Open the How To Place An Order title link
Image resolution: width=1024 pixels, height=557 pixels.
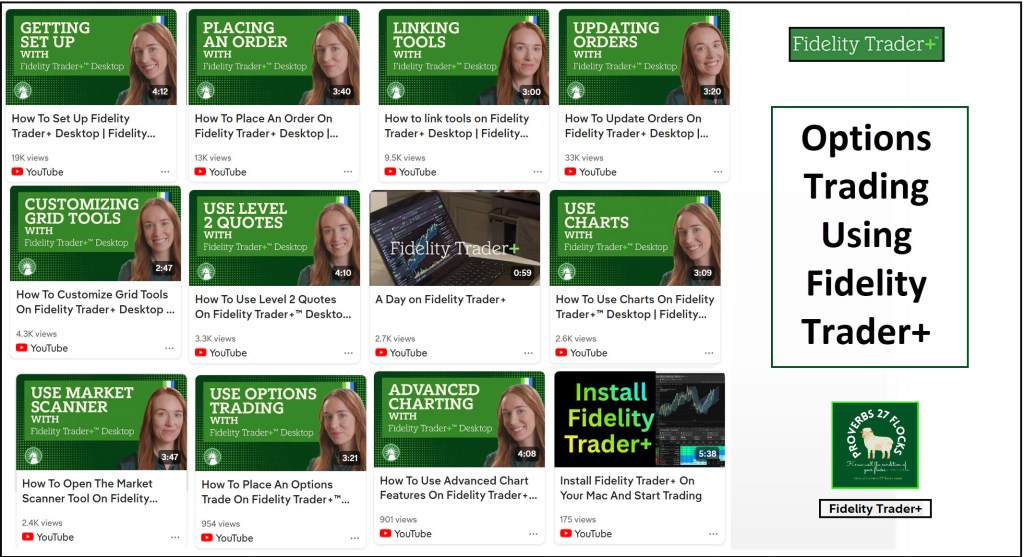click(265, 125)
